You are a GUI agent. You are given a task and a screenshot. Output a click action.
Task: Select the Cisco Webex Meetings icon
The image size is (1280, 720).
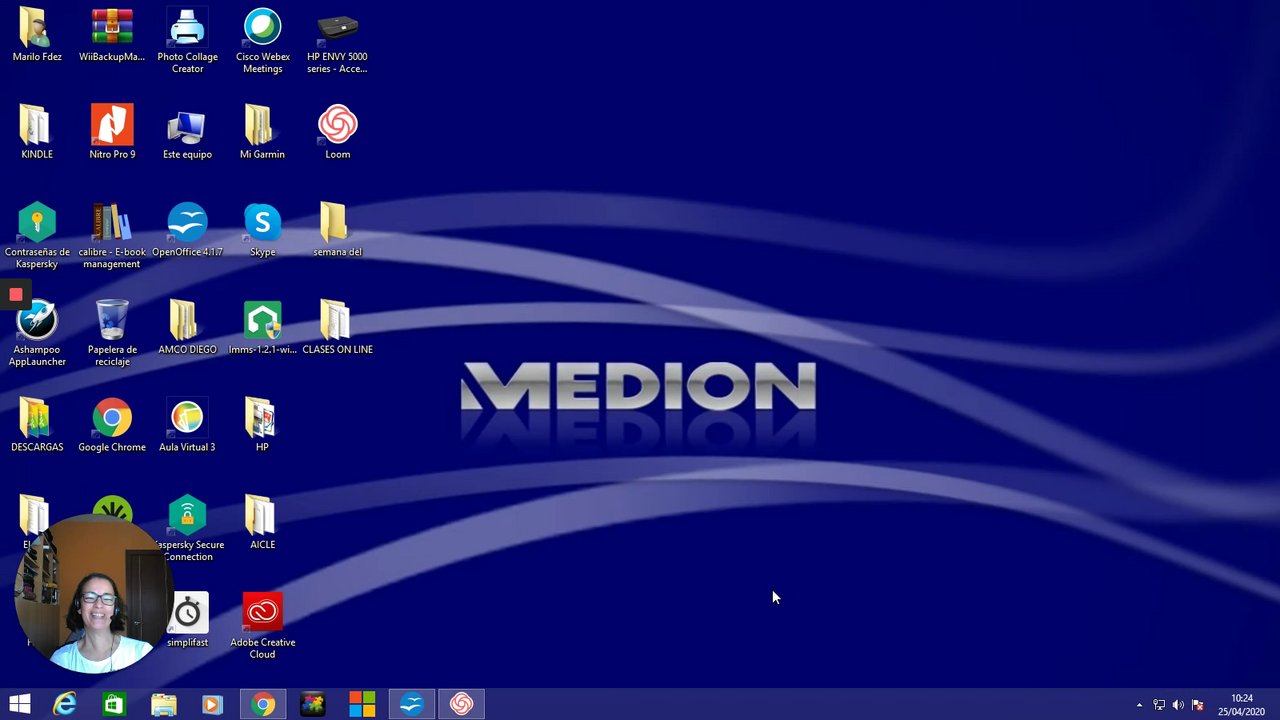pyautogui.click(x=262, y=40)
